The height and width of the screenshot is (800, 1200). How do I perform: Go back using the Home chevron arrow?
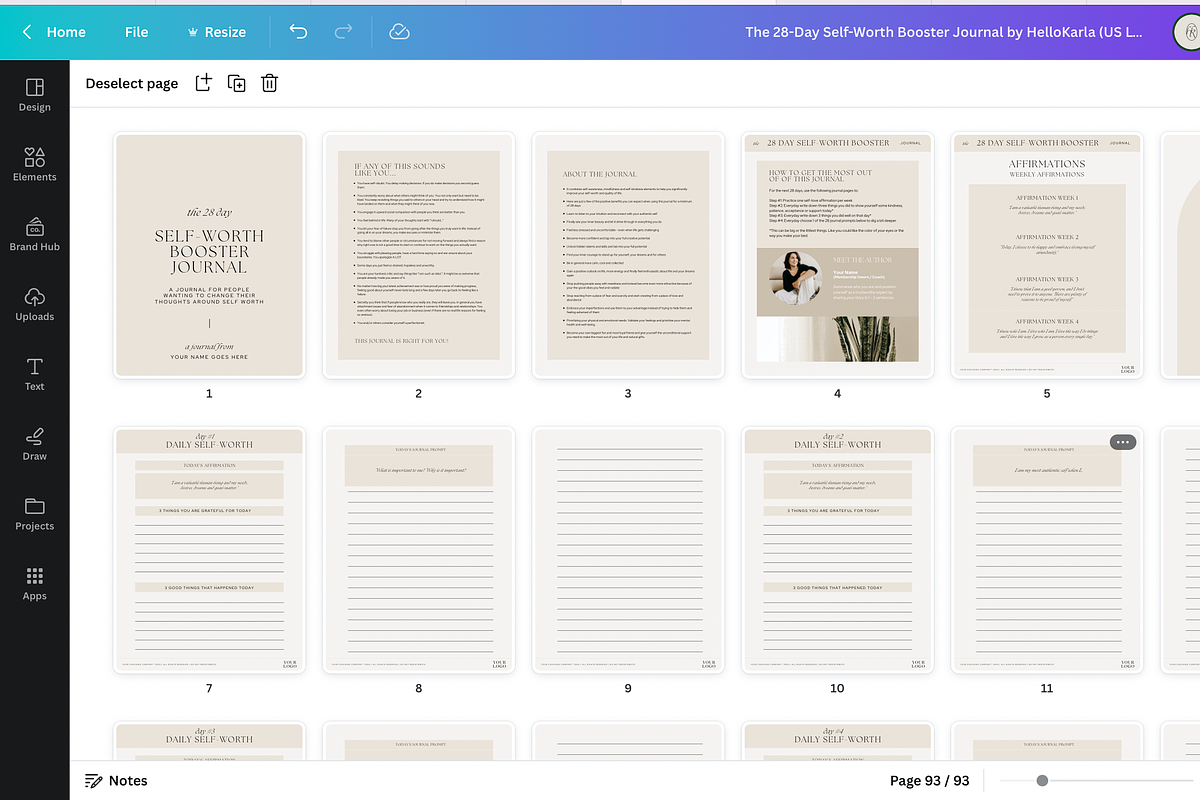click(27, 32)
